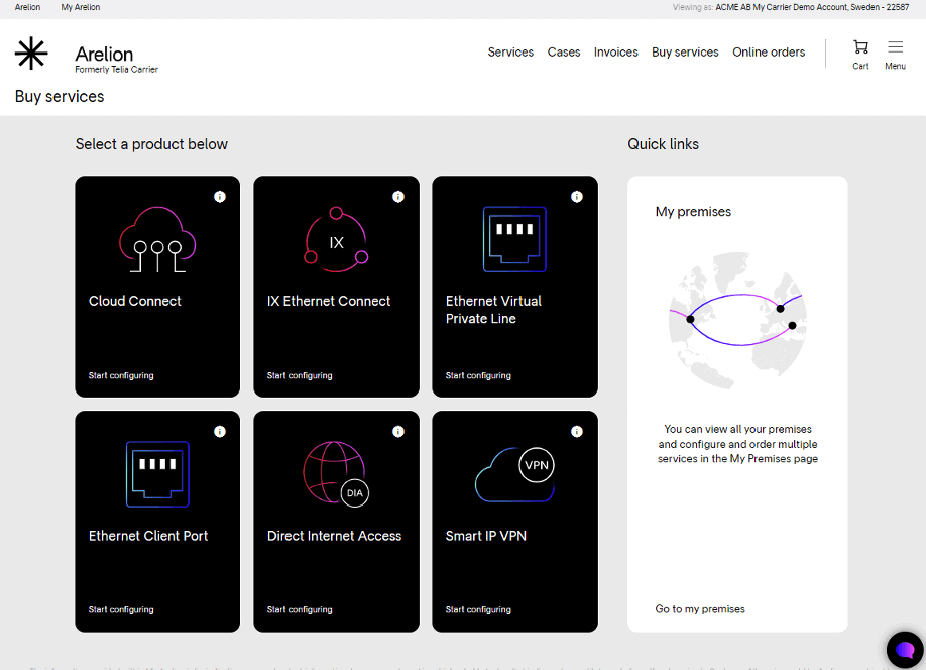Show info for IX Ethernet Connect card
926x670 pixels.
[x=398, y=197]
